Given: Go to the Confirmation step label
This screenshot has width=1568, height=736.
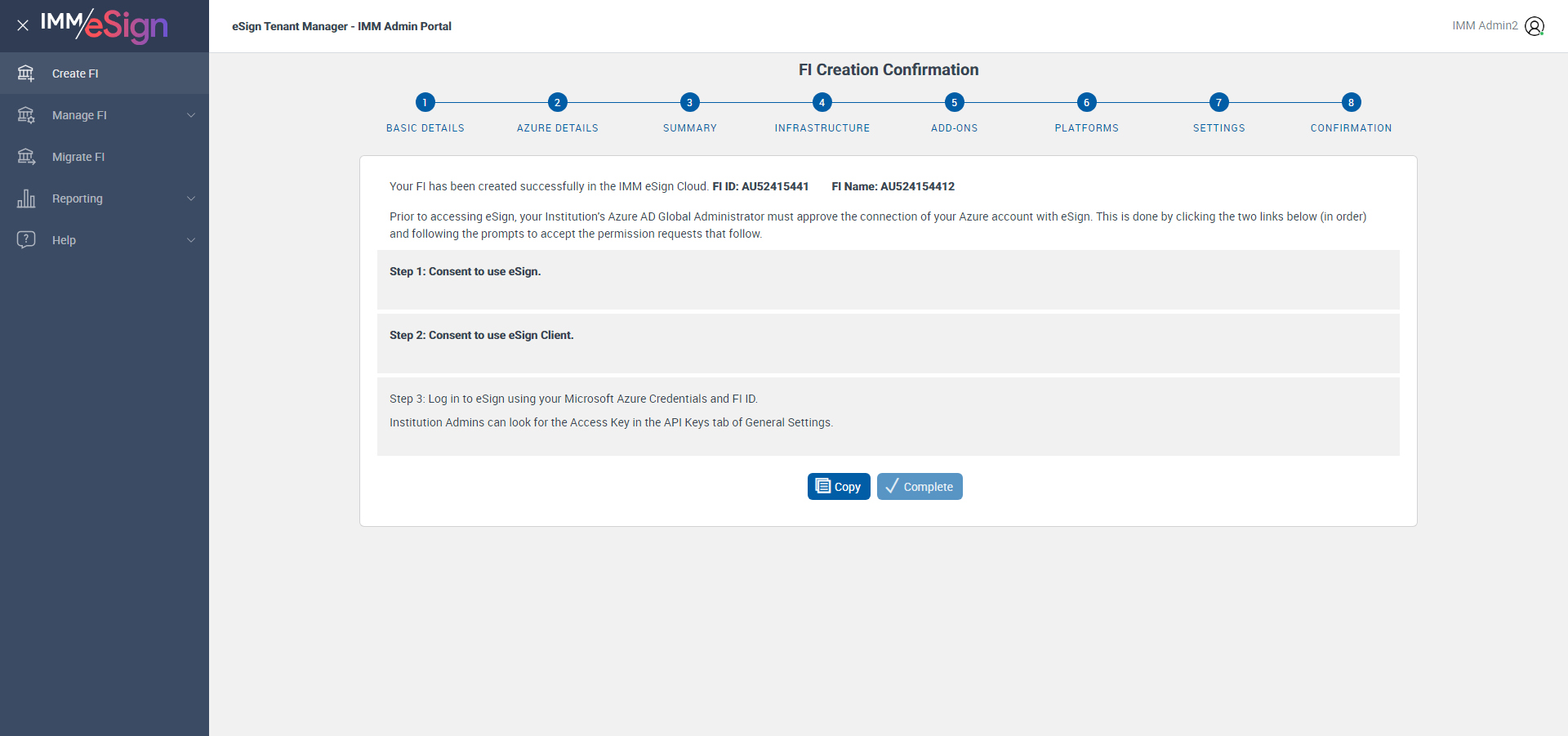Looking at the screenshot, I should pos(1352,128).
